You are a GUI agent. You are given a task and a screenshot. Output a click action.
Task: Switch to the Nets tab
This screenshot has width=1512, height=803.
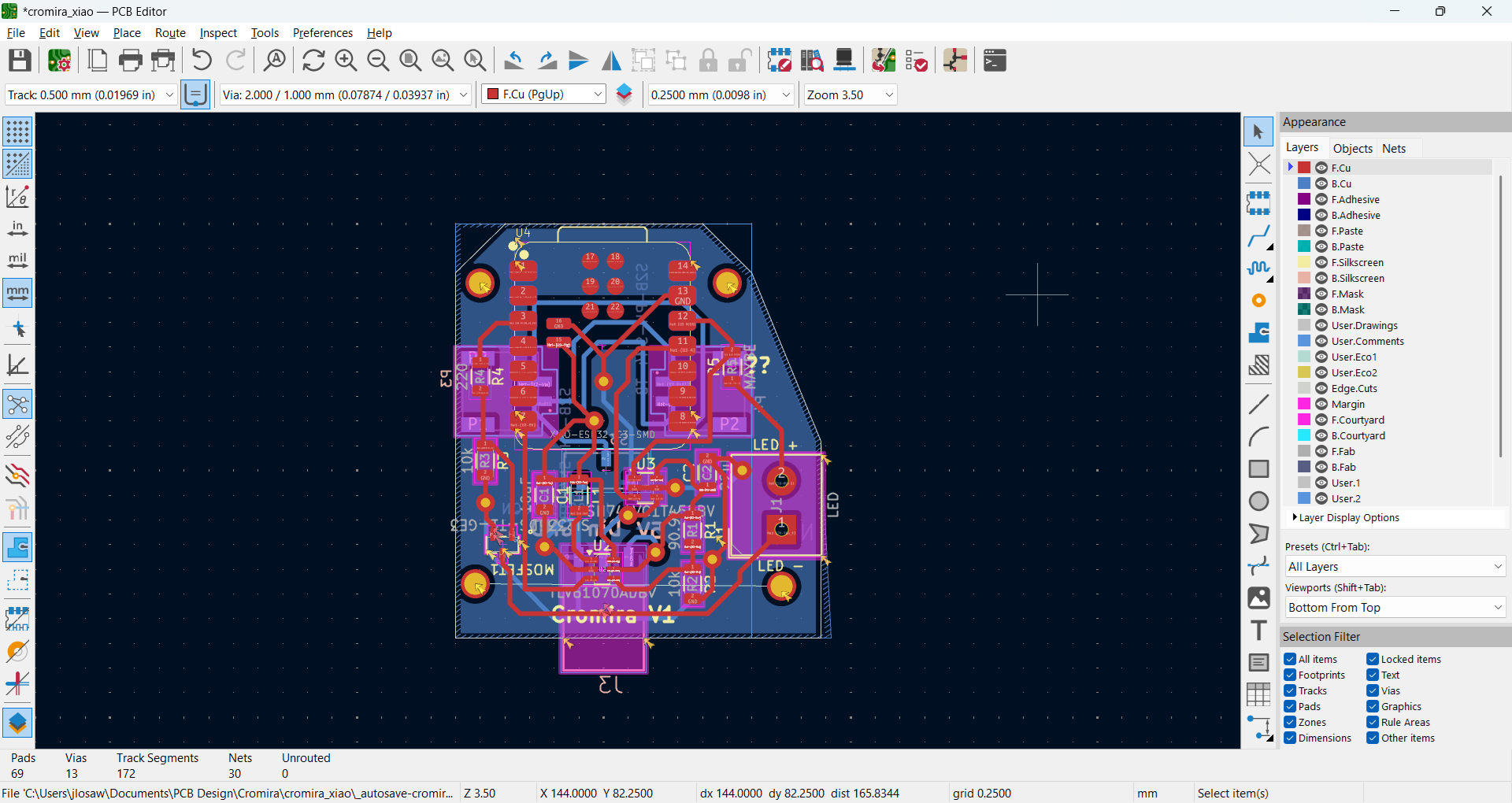pyautogui.click(x=1394, y=148)
